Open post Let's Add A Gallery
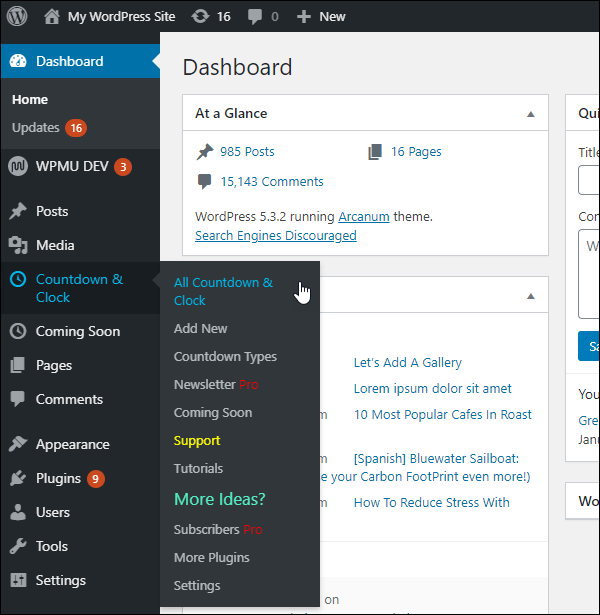 point(407,362)
